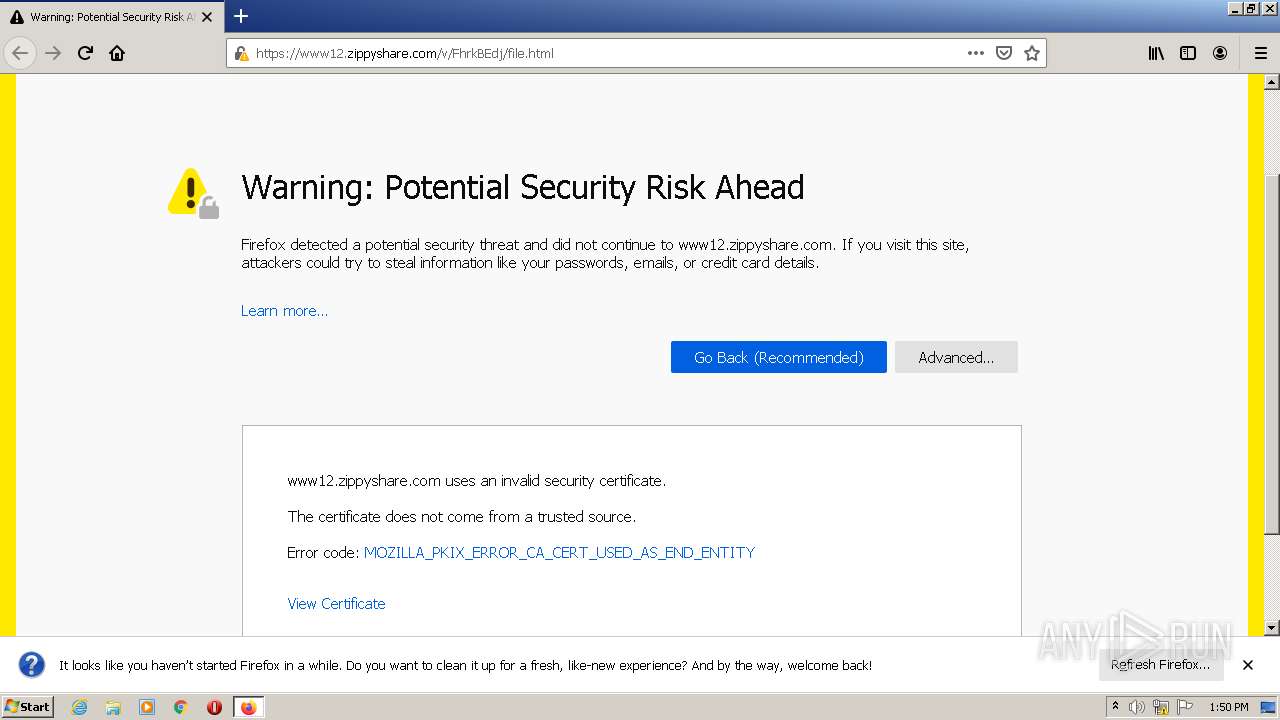The image size is (1280, 720).
Task: Click the warning triangle icon beside heading
Action: tap(193, 193)
